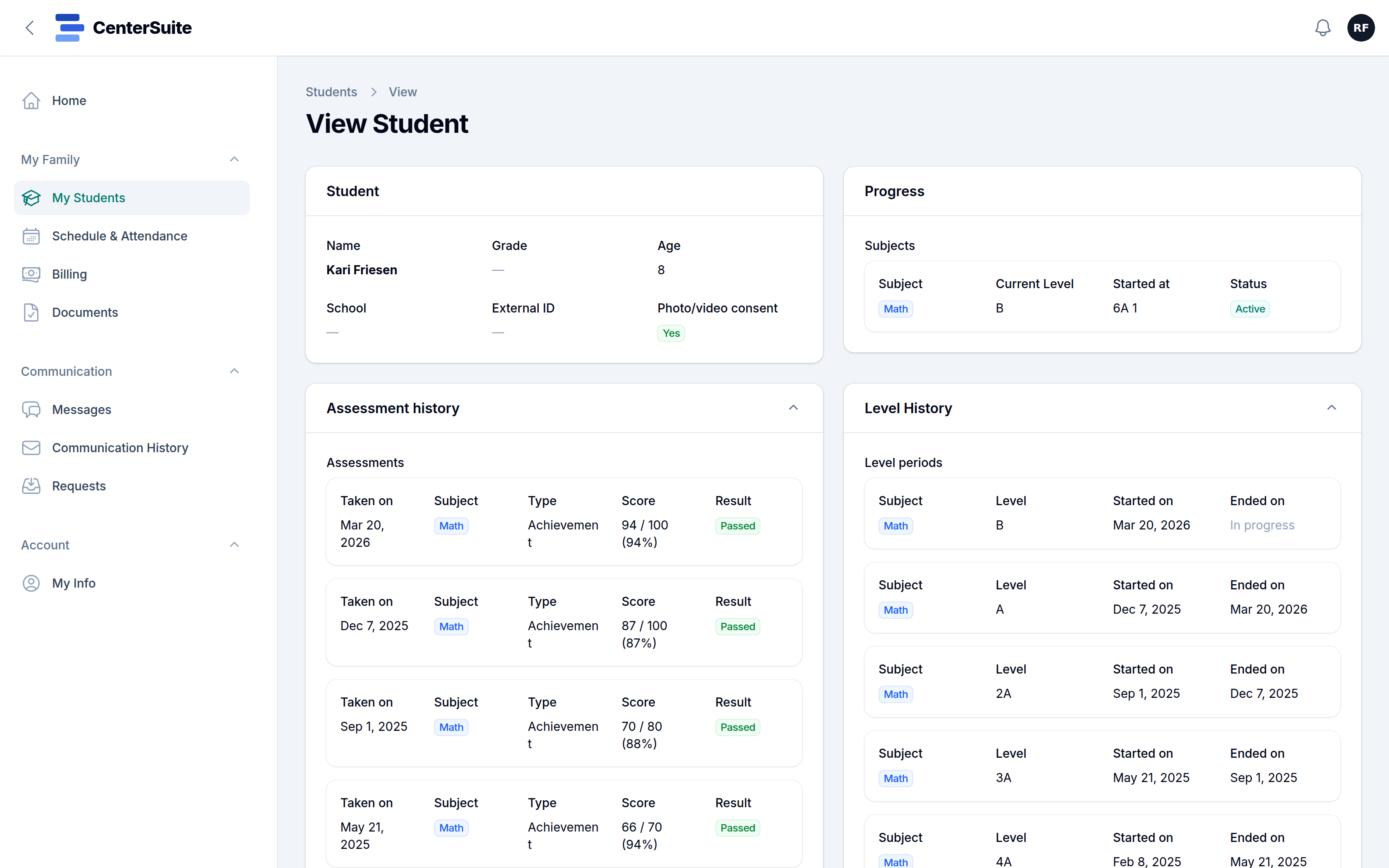Click the My Info person icon
This screenshot has width=1389, height=868.
pyautogui.click(x=31, y=583)
